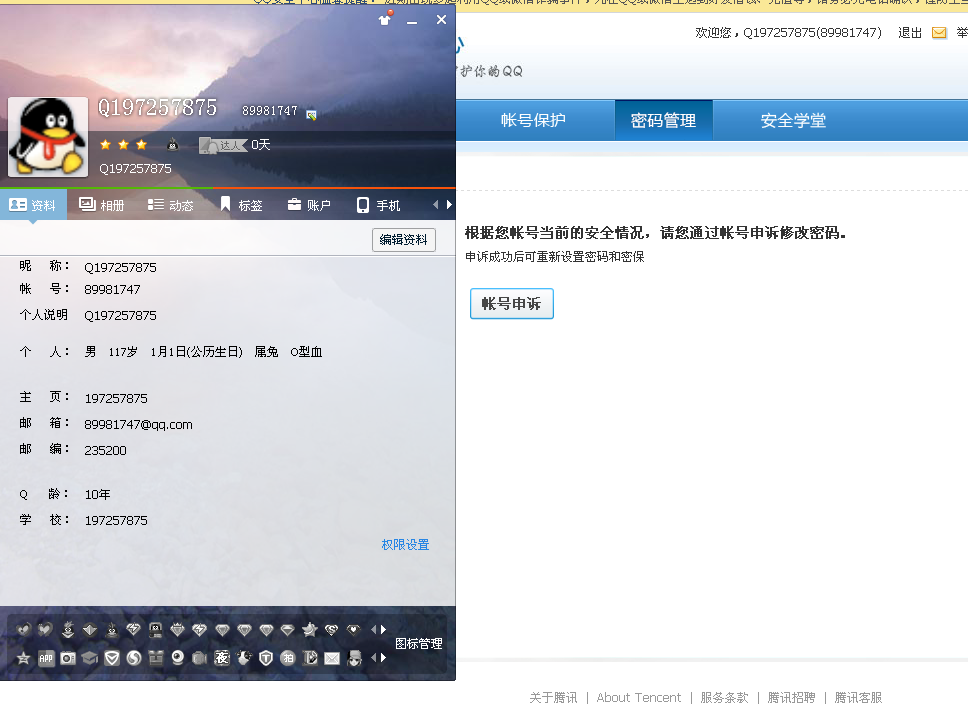
Task: Click the 夜 night icon
Action: pos(222,658)
